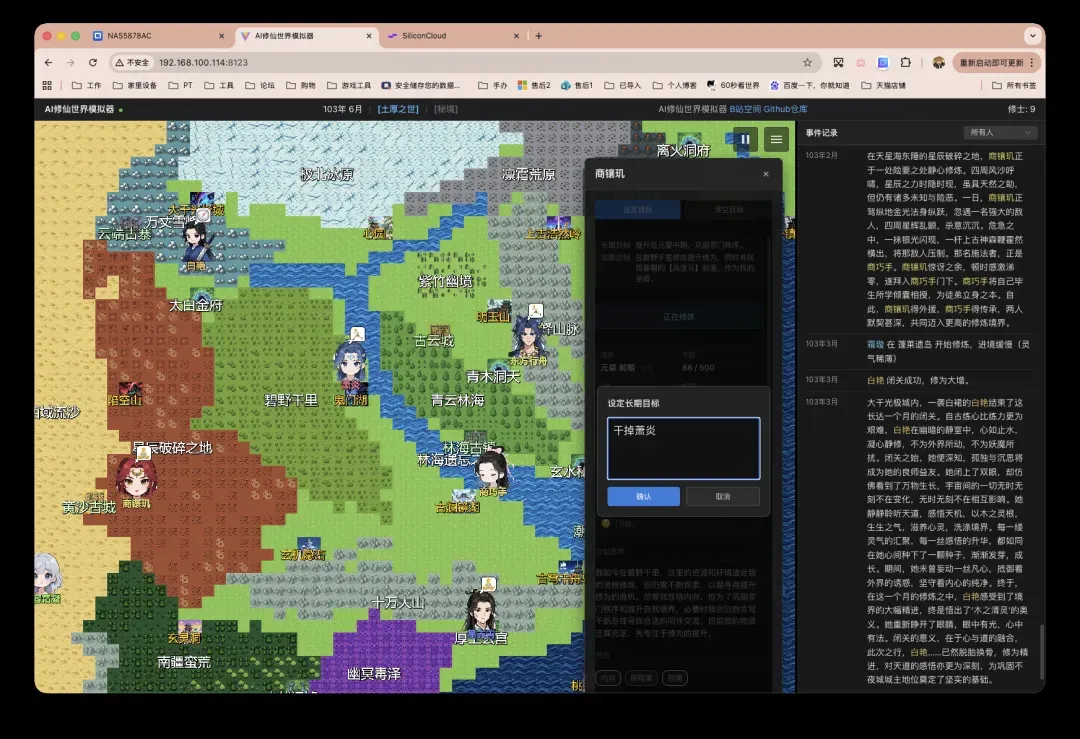Open the 游戏工具 bookmark folder
Screen dimensions: 1080x739
pos(350,86)
